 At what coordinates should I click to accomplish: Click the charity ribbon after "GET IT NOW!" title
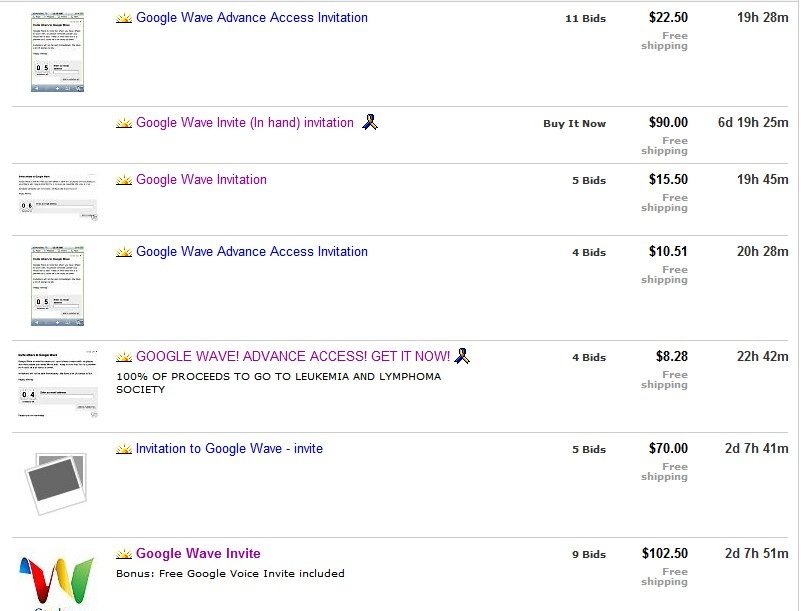(x=462, y=356)
